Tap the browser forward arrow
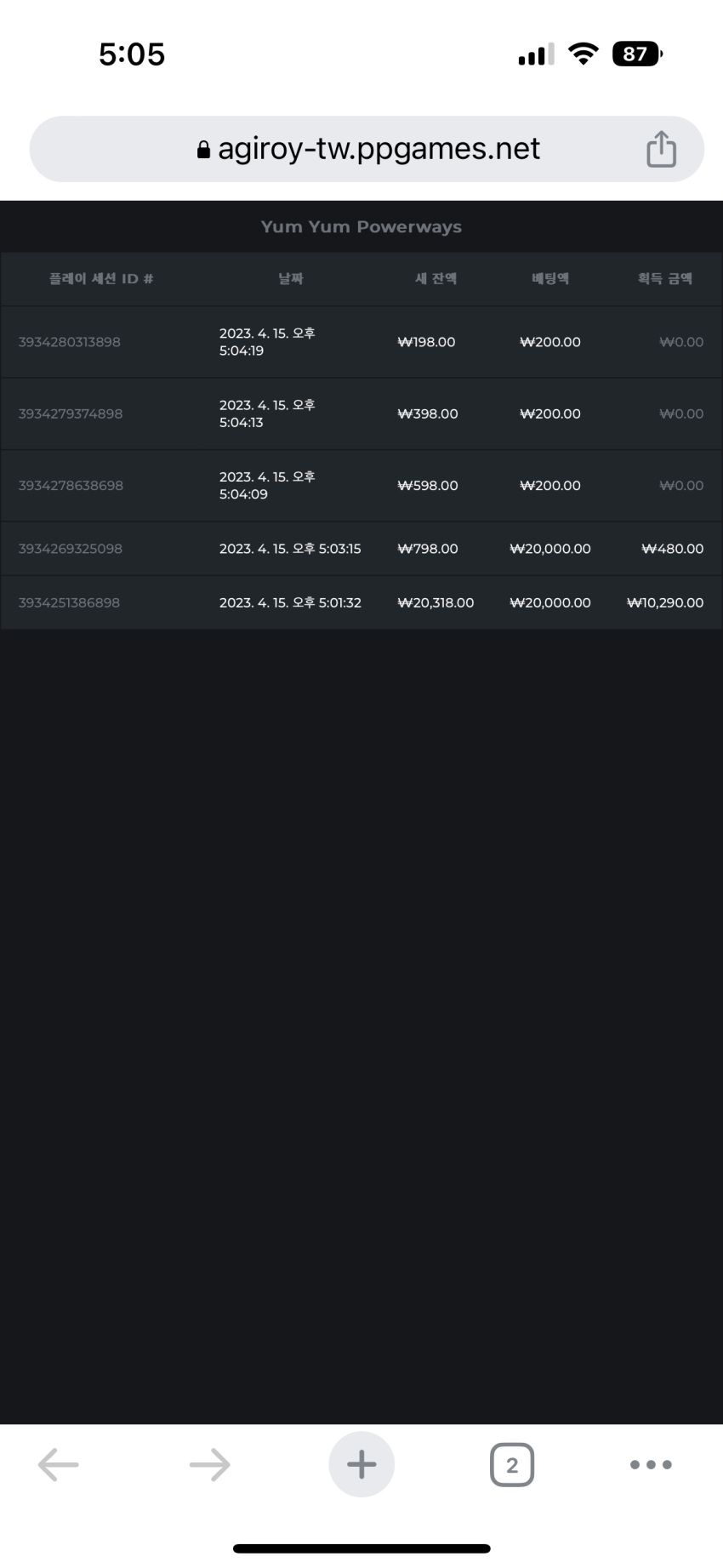This screenshot has width=723, height=1568. pos(209,1464)
